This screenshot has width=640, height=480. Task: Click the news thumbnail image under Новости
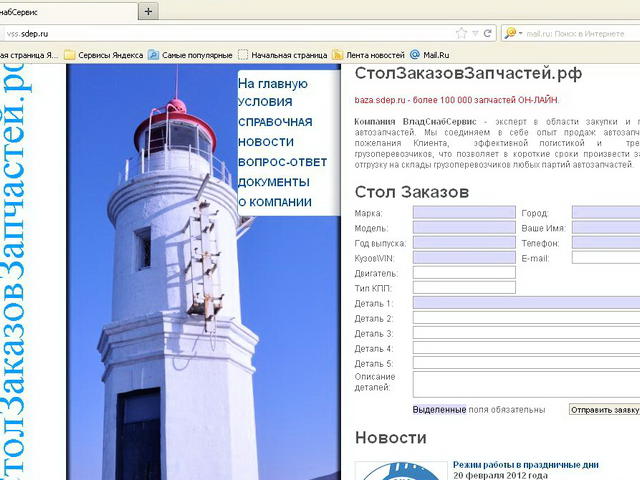click(x=401, y=471)
